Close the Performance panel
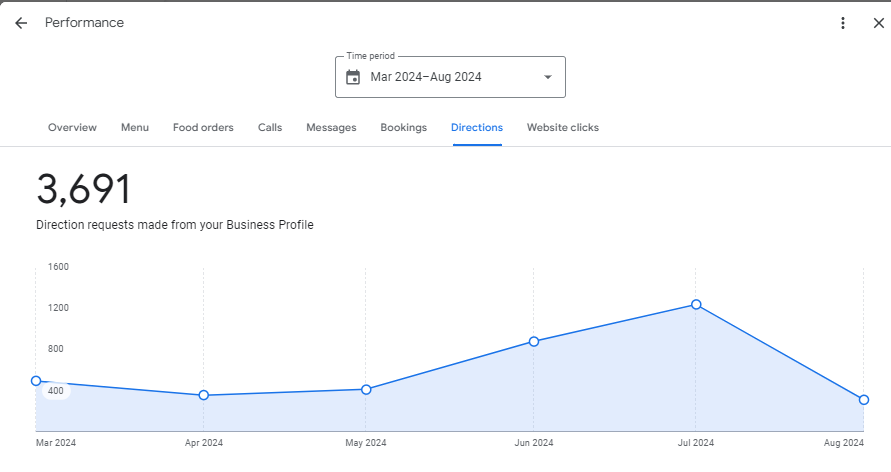 pyautogui.click(x=878, y=23)
